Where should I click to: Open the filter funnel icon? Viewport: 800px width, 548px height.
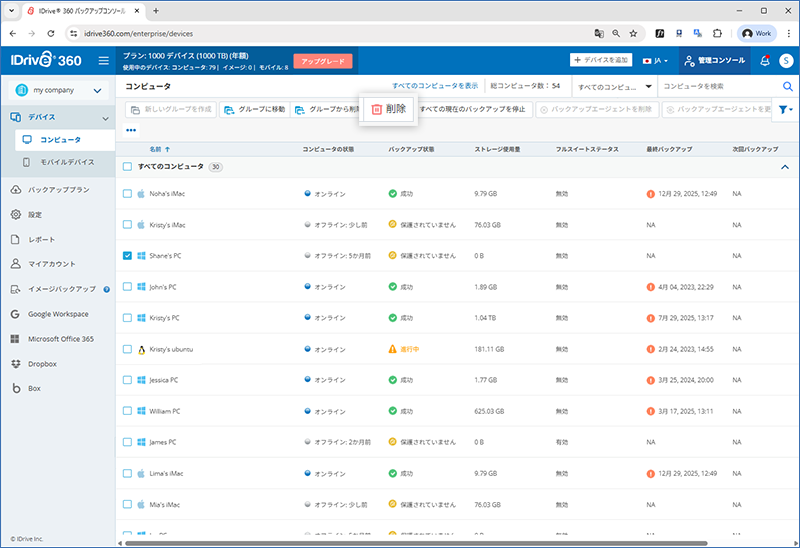782,109
